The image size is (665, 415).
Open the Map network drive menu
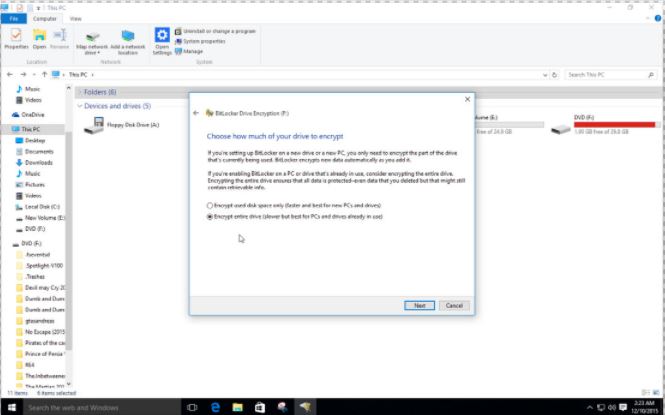click(92, 42)
